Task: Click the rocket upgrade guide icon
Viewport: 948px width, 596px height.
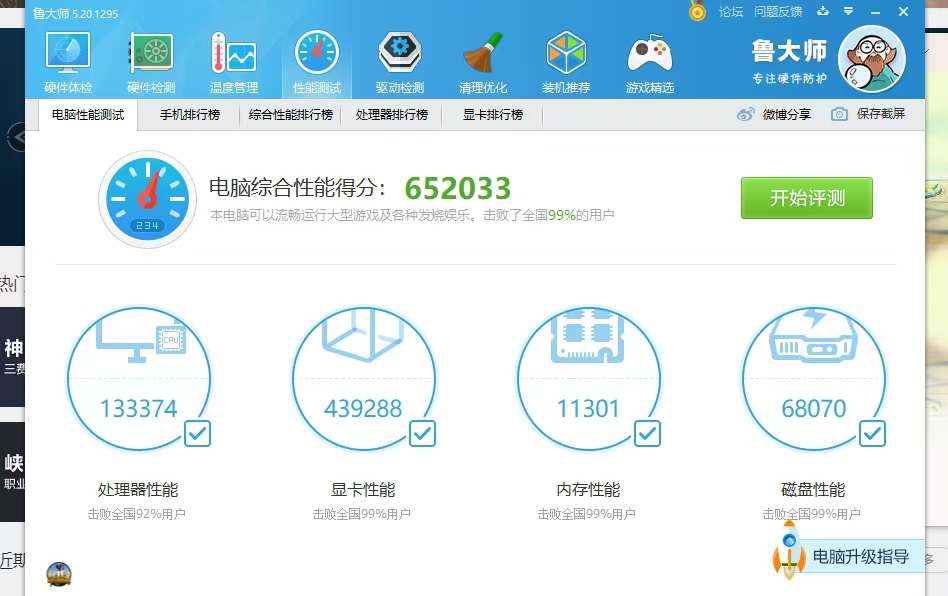Action: click(789, 550)
